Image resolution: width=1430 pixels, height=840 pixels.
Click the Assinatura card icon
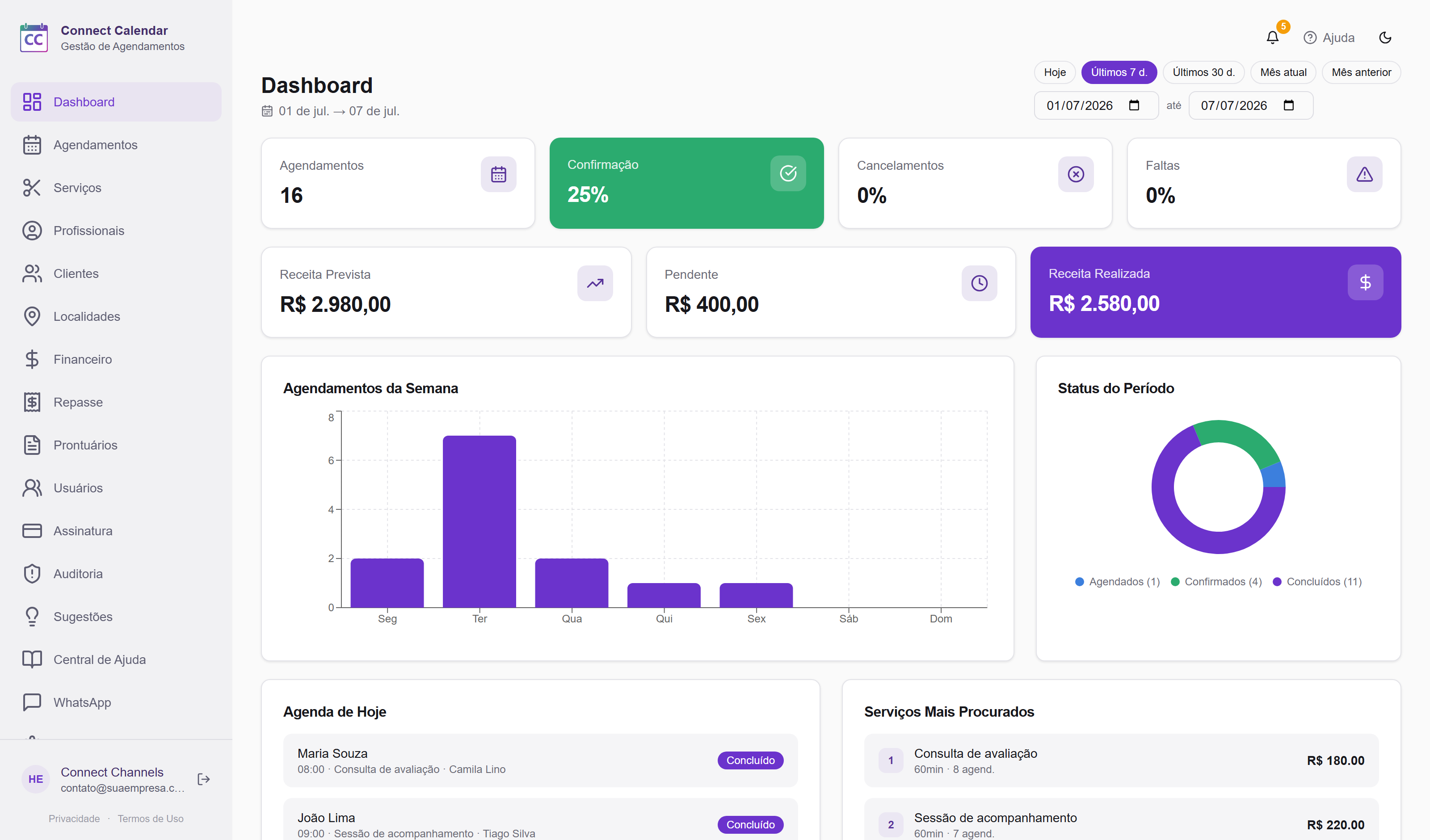[x=32, y=531]
